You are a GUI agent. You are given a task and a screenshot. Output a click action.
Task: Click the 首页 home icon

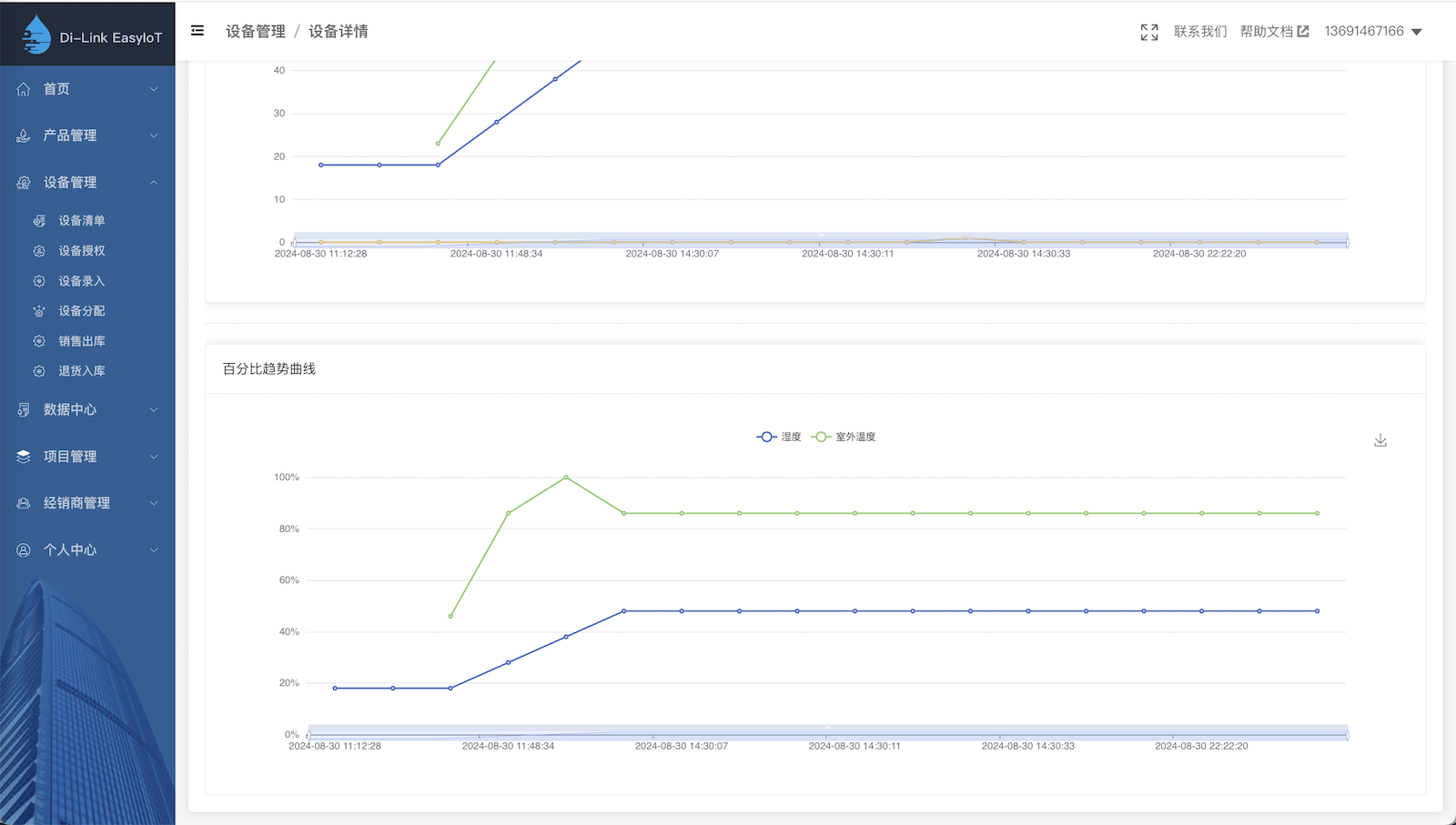[24, 89]
